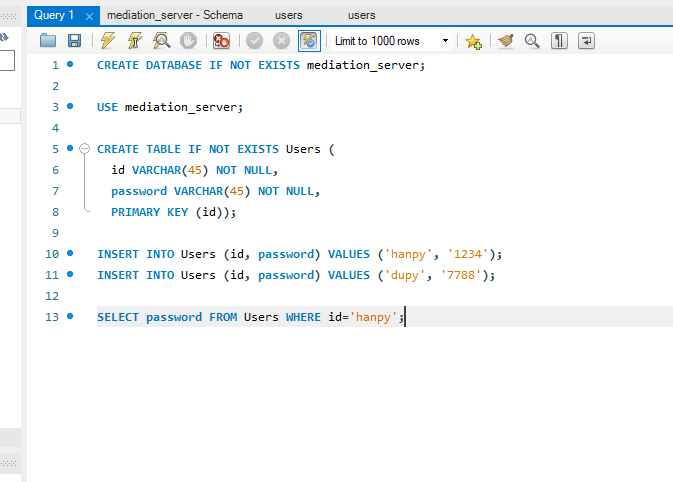This screenshot has width=673, height=482.
Task: Execute statement under the cursor
Action: [x=135, y=41]
